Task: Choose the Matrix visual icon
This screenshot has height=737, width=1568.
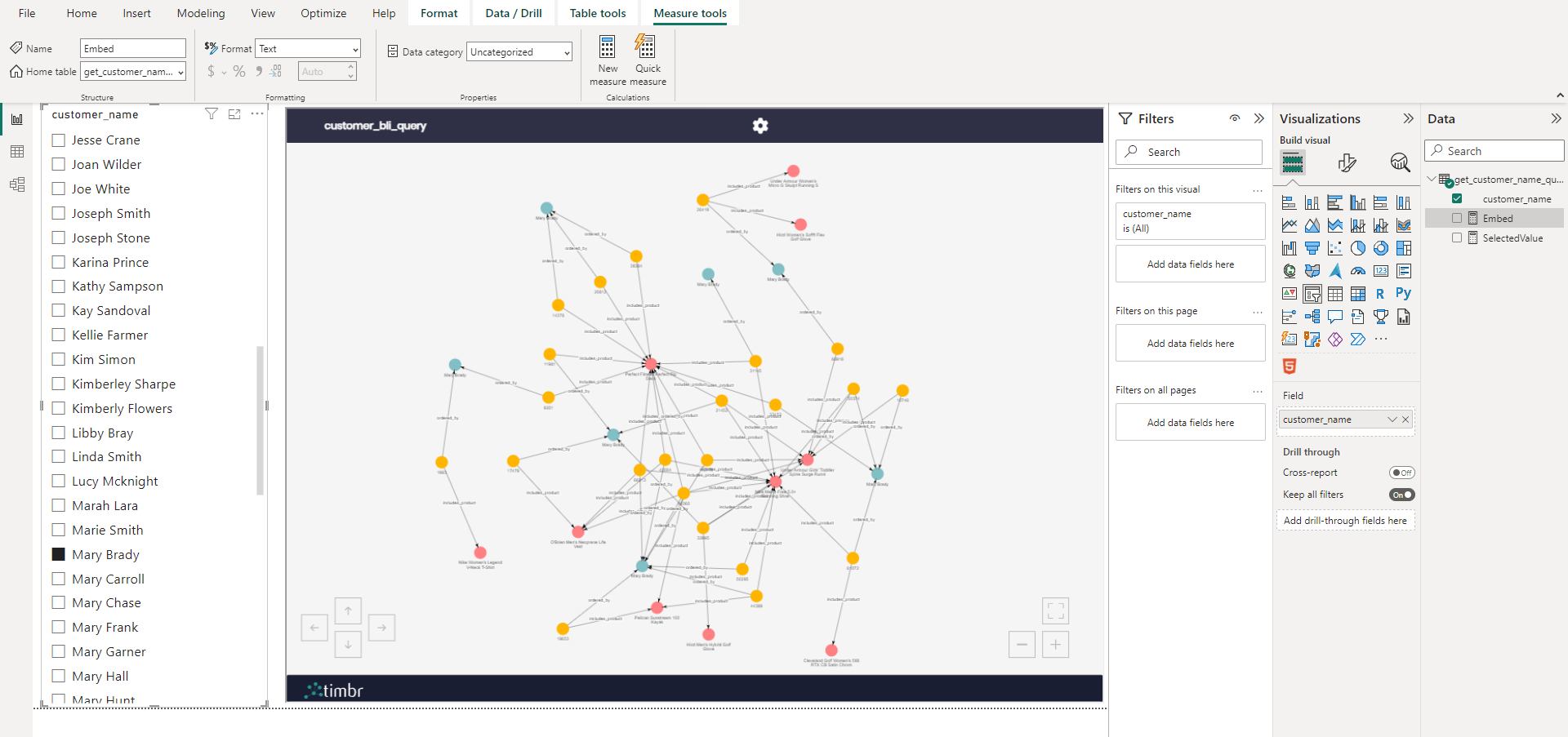Action: pyautogui.click(x=1358, y=294)
